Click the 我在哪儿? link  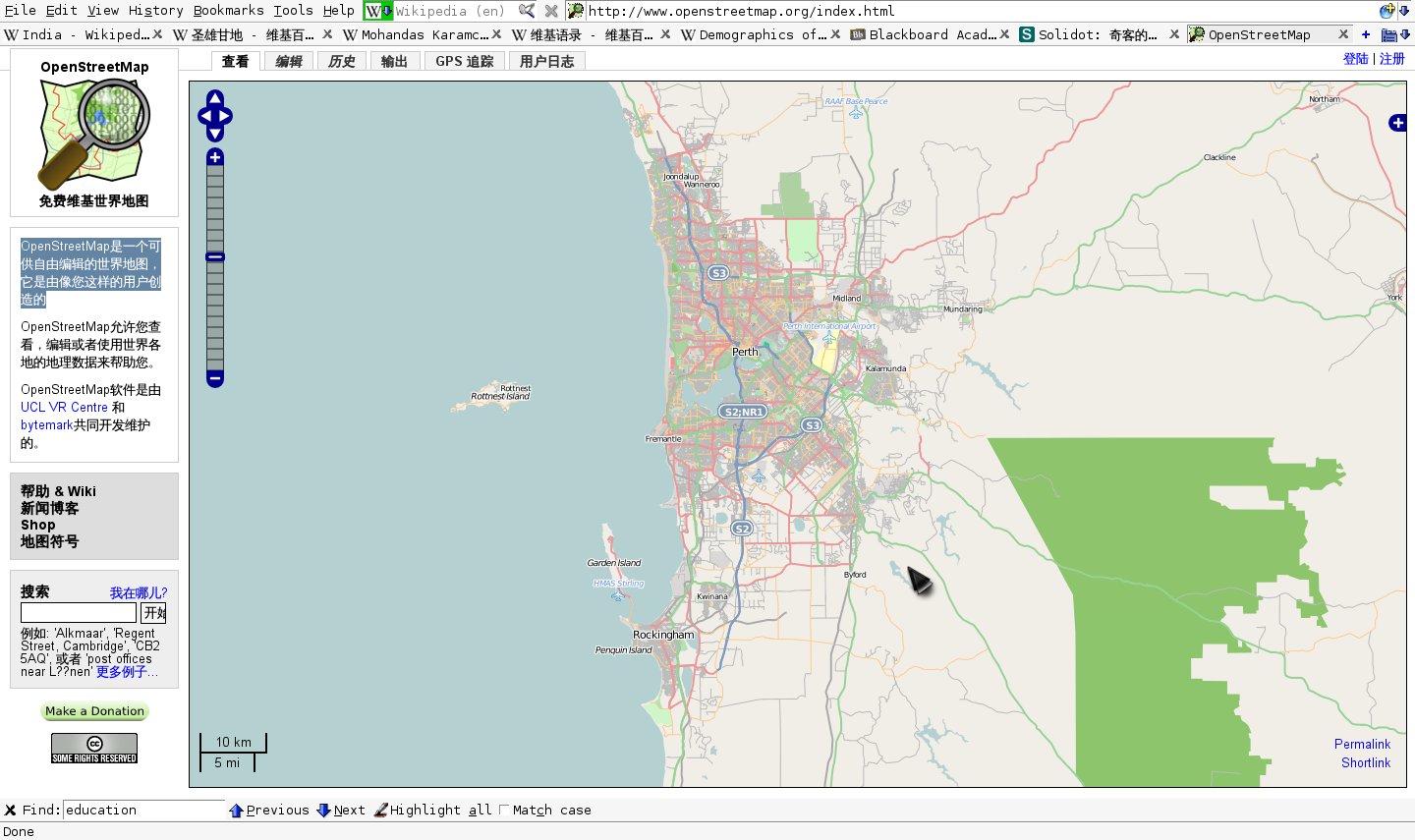click(x=139, y=593)
